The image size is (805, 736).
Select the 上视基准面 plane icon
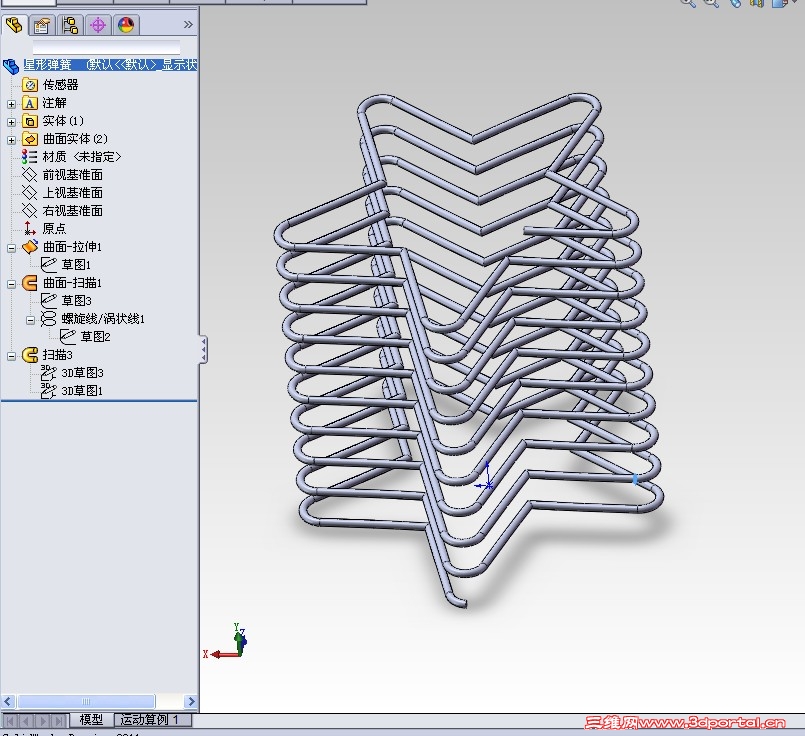[x=29, y=193]
